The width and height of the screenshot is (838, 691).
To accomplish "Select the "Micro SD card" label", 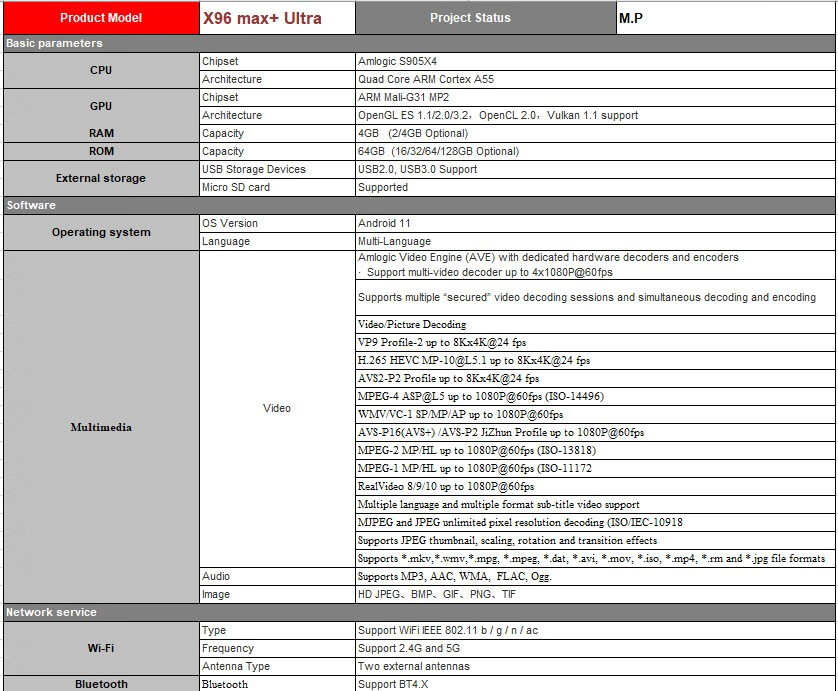I will click(277, 187).
